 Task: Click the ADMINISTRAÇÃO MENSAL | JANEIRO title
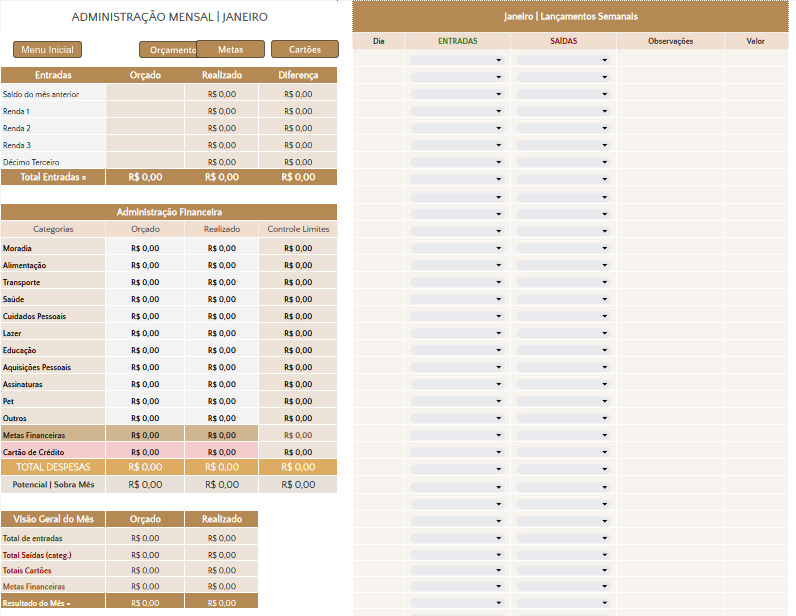pyautogui.click(x=170, y=17)
